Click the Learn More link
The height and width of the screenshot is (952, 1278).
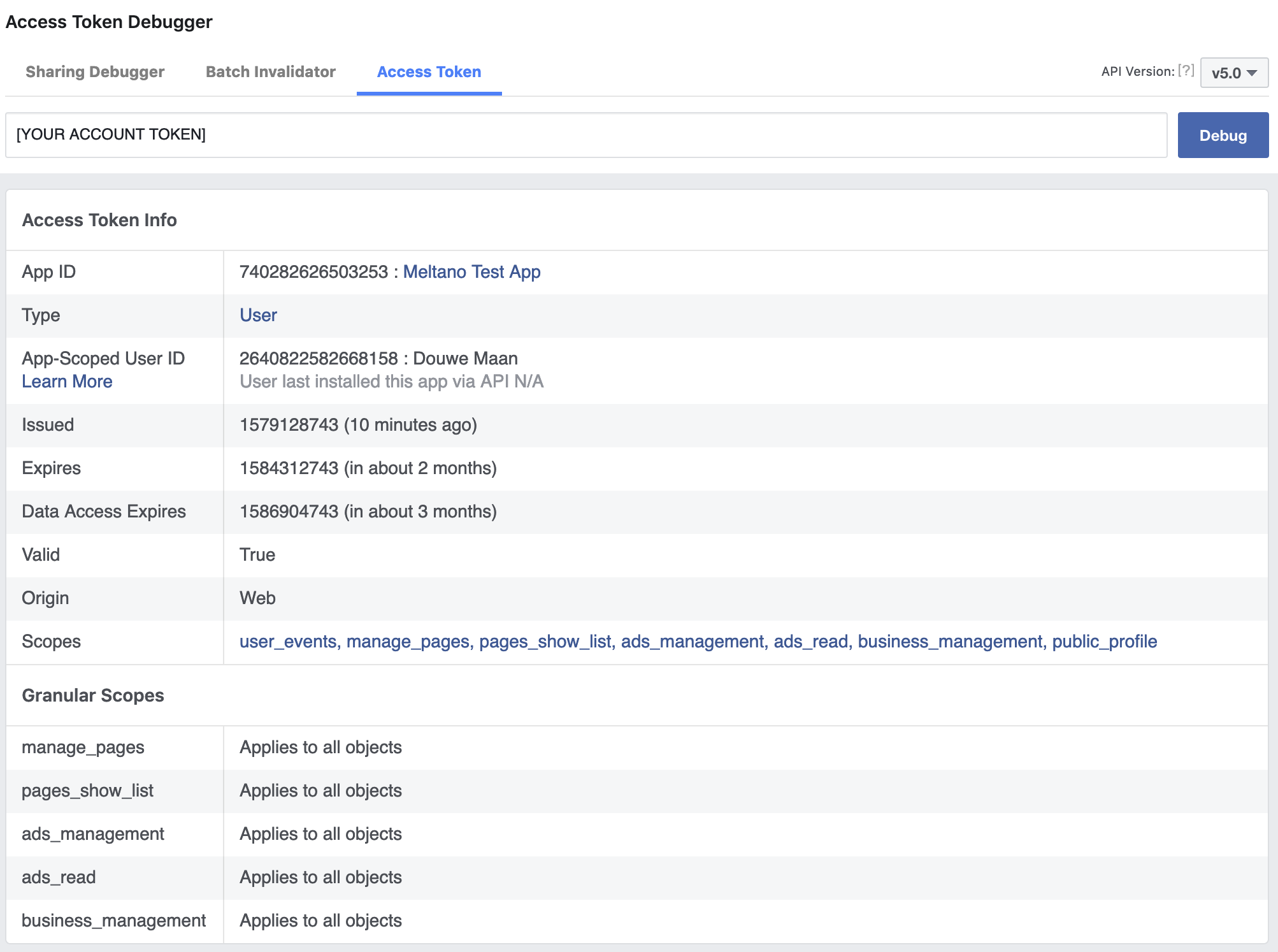tap(67, 381)
